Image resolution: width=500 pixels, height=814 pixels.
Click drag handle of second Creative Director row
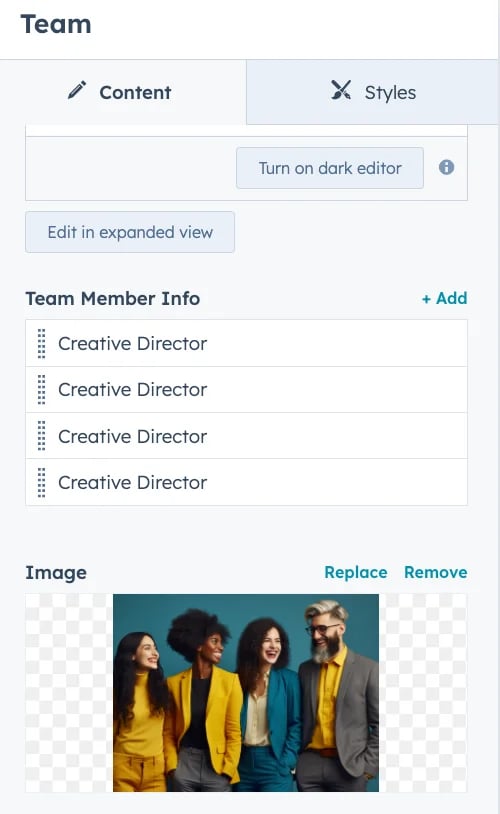42,390
